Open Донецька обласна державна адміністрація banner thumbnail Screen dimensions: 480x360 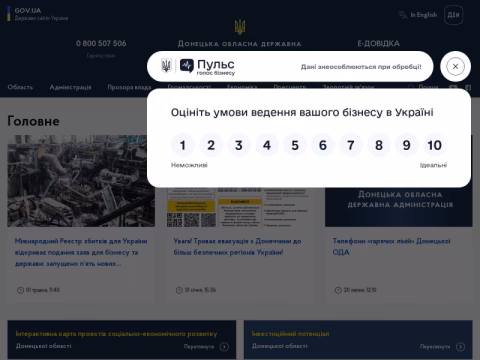tap(399, 207)
